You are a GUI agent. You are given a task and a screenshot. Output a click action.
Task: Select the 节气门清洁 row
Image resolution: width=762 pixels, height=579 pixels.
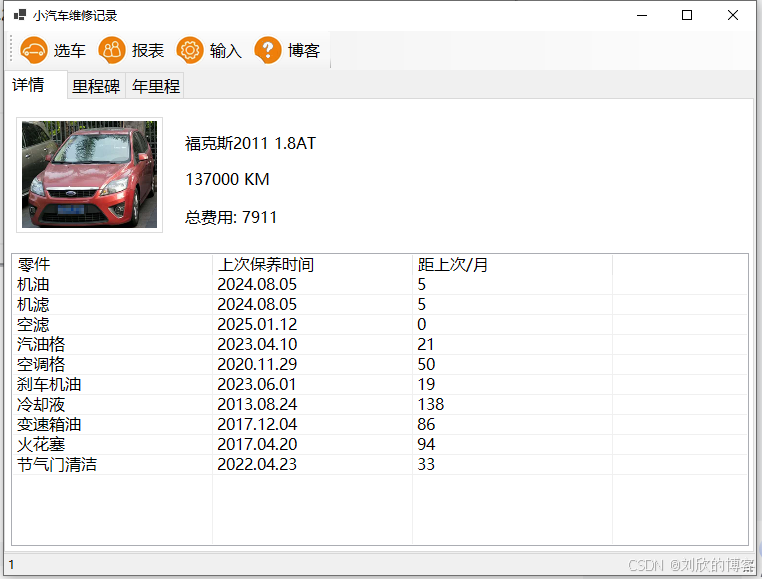(x=380, y=464)
